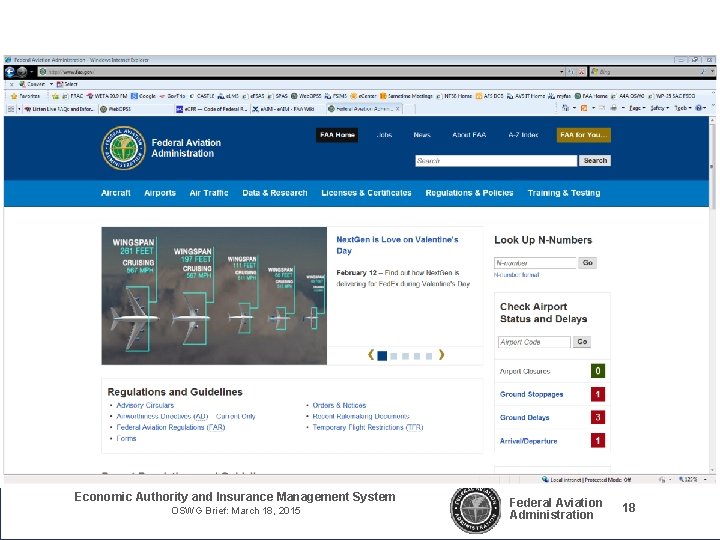Open the SPAS favorites bookmark
Screen dimensions: 720x540
pos(277,96)
